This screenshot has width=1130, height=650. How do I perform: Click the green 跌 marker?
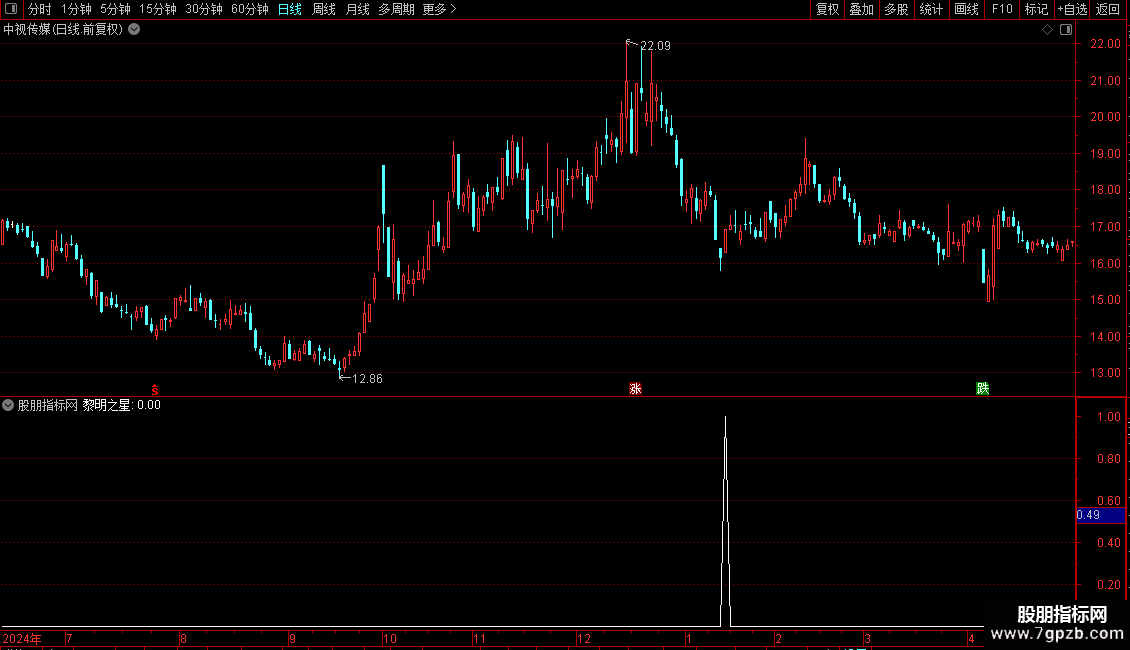982,389
